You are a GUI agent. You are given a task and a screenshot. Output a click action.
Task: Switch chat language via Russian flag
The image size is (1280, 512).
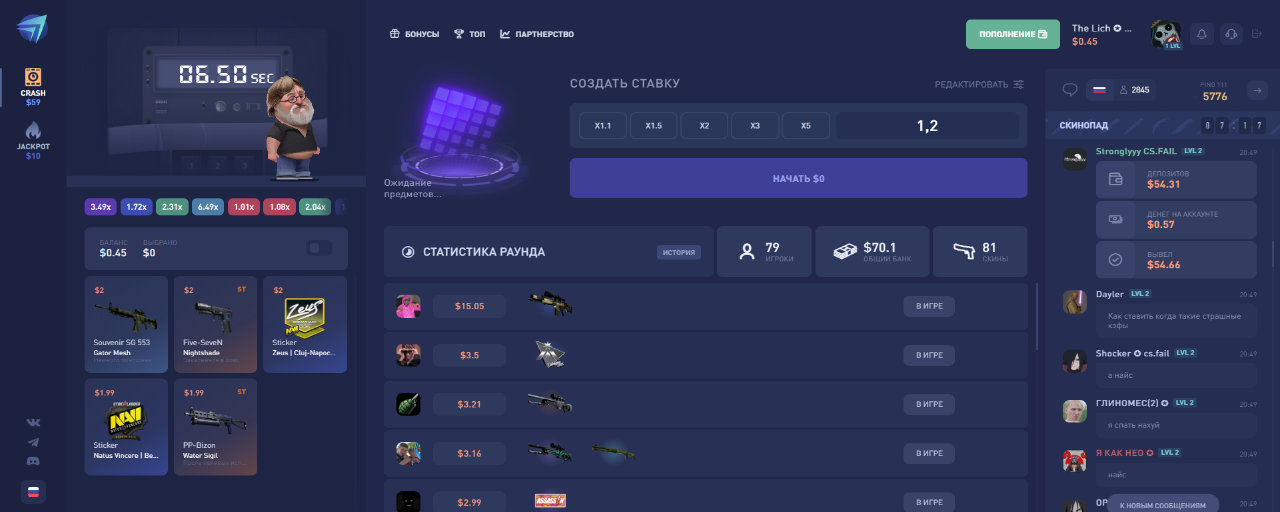tap(1099, 90)
